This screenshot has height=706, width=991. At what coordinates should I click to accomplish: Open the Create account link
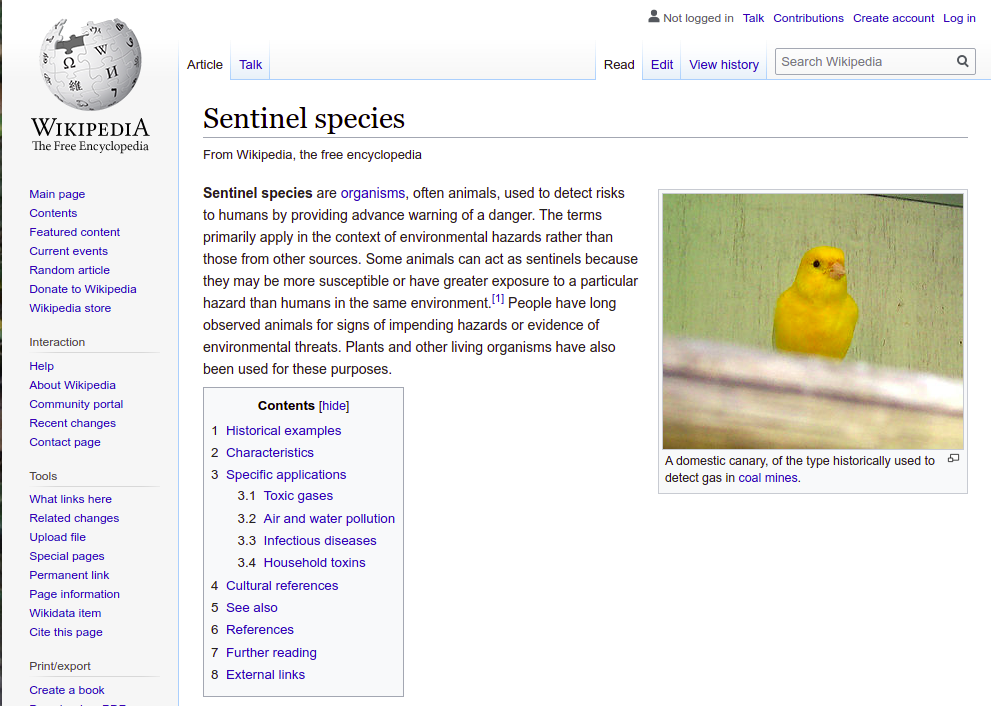[x=893, y=18]
